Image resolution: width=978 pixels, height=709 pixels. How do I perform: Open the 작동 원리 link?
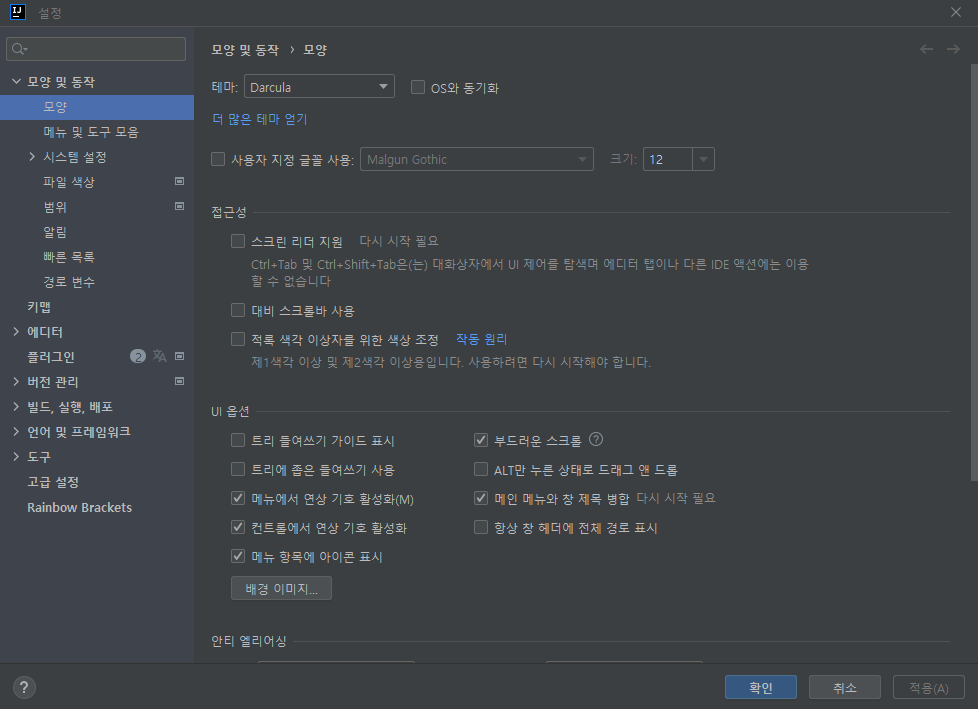(x=481, y=339)
